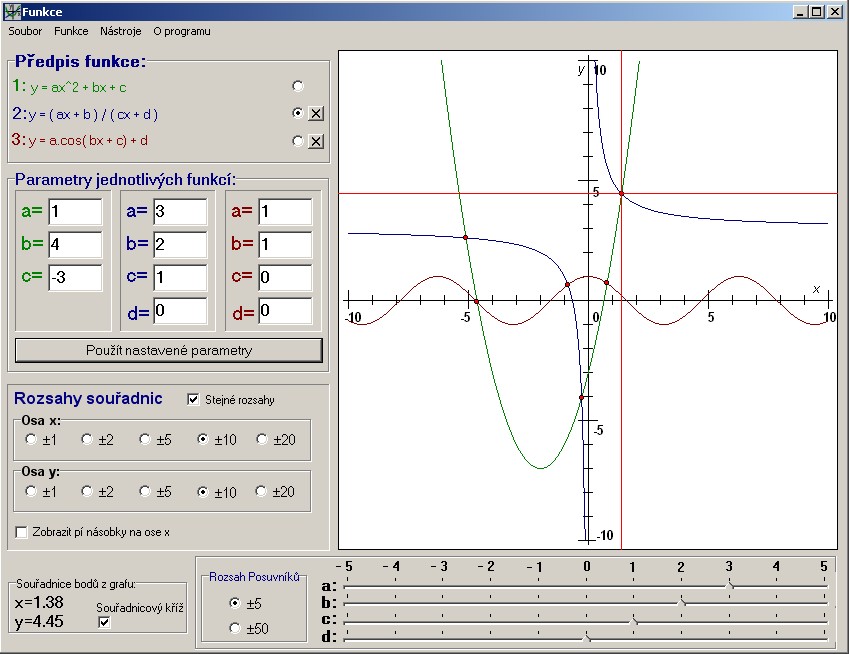Maximize the Funkce window

tap(817, 11)
